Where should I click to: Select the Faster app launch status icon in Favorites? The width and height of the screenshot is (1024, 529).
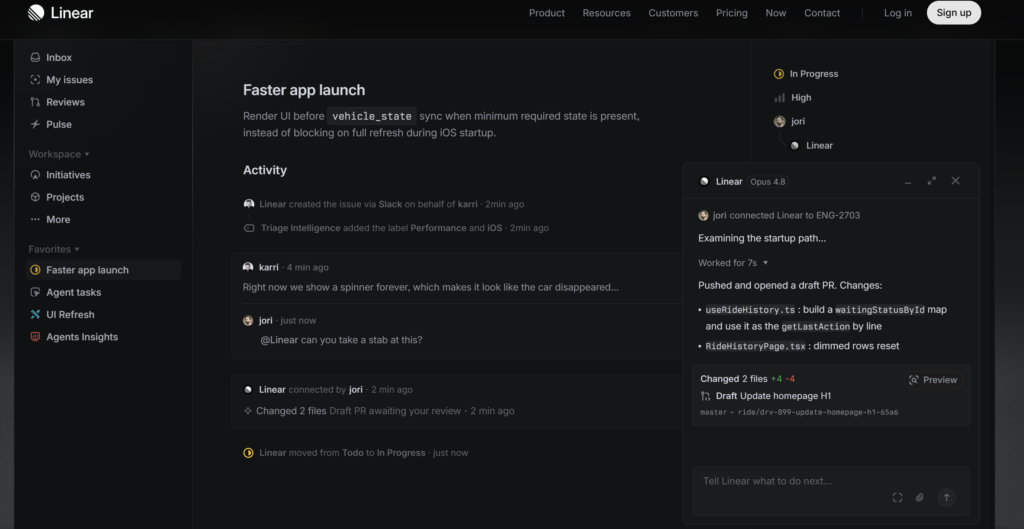(35, 270)
